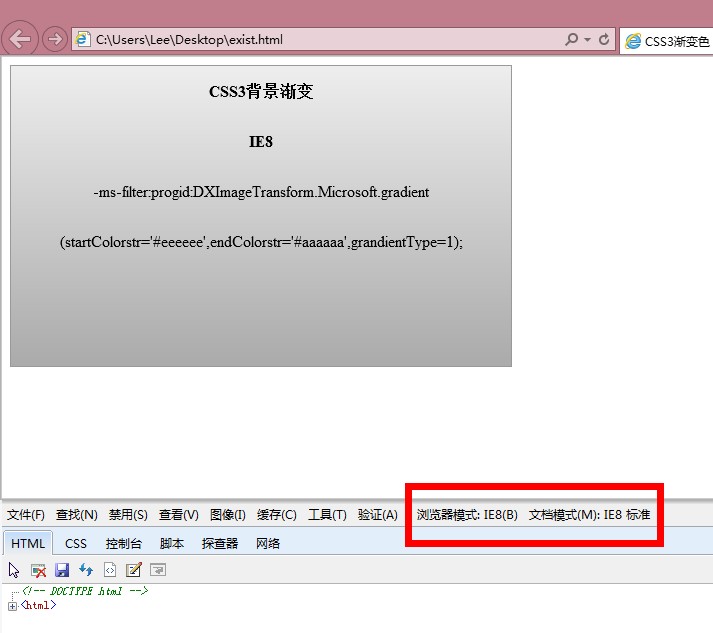Screen dimensions: 713x633
Task: Open the 图像(I) menu
Action: point(228,515)
